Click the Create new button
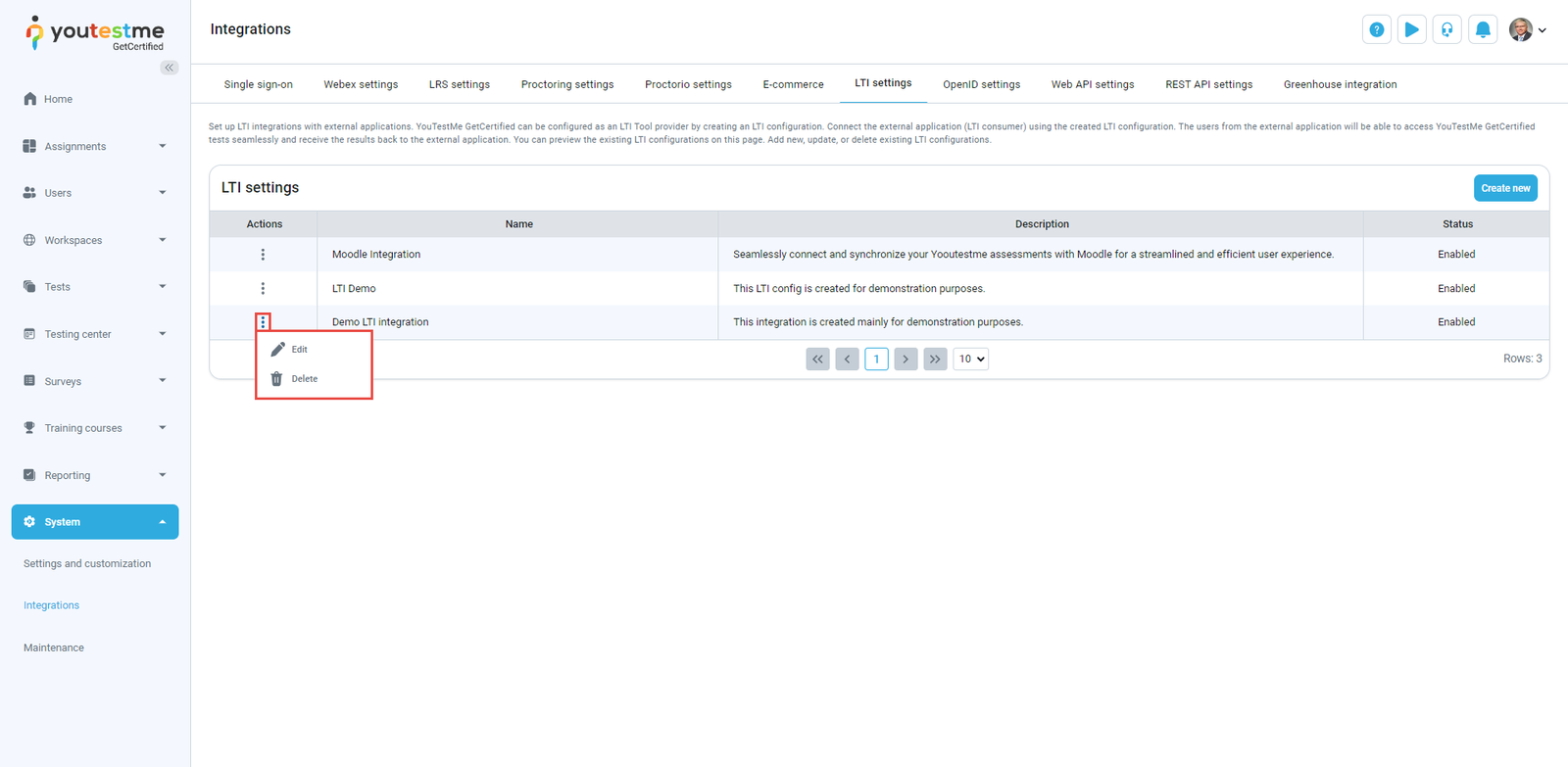1568x767 pixels. (x=1504, y=188)
